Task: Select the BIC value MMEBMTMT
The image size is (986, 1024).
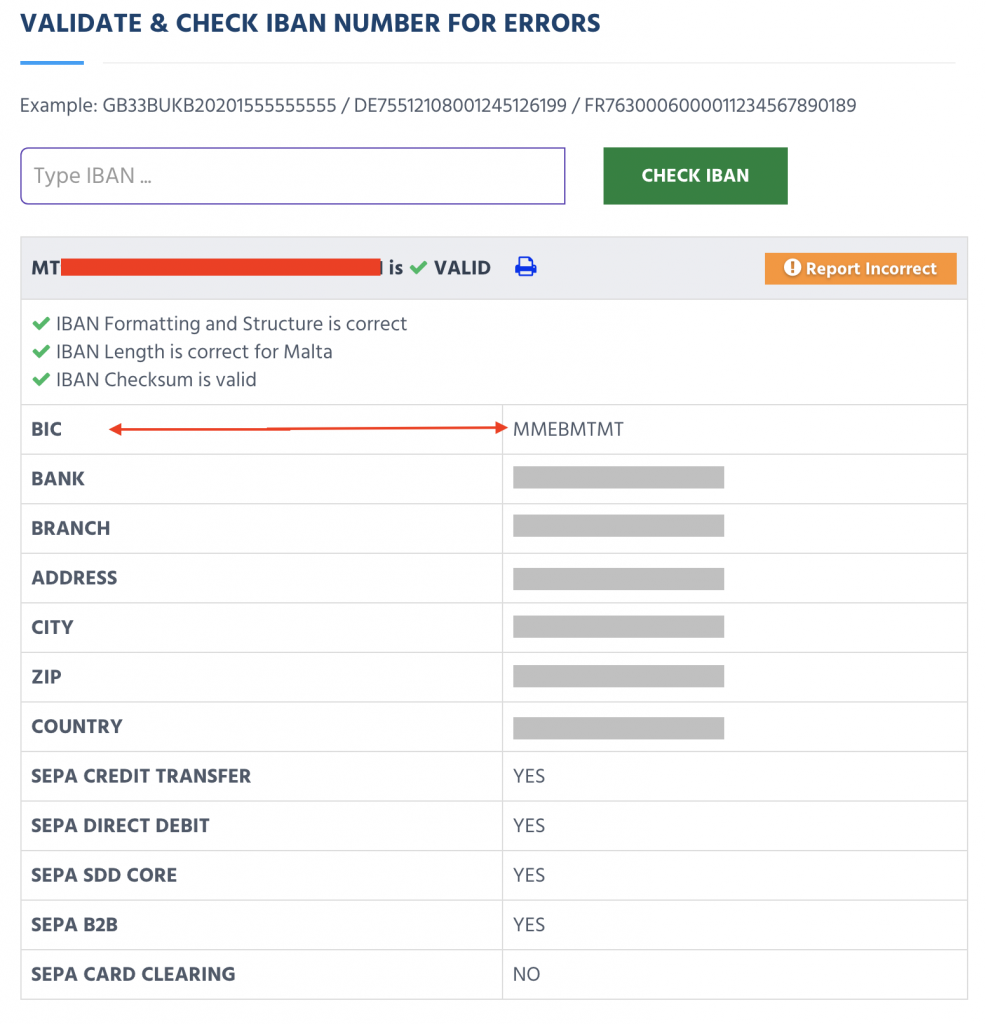Action: (x=570, y=428)
